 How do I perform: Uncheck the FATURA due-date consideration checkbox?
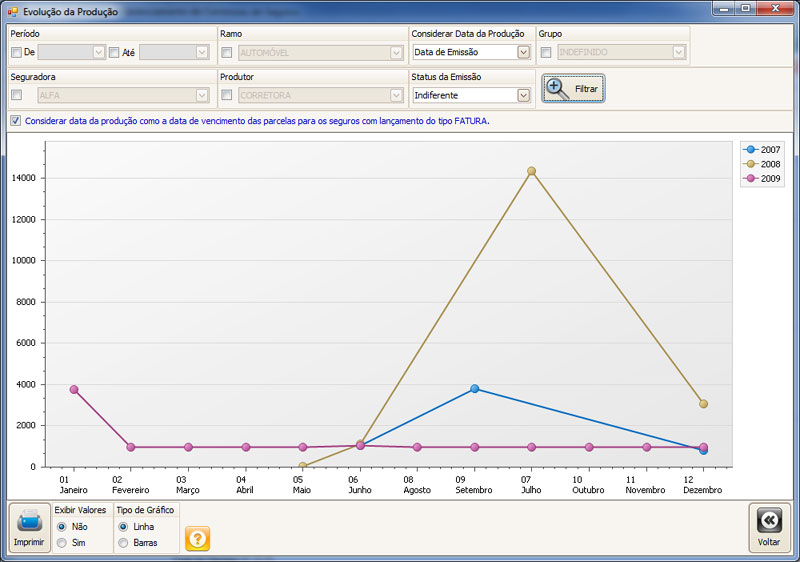[x=16, y=121]
